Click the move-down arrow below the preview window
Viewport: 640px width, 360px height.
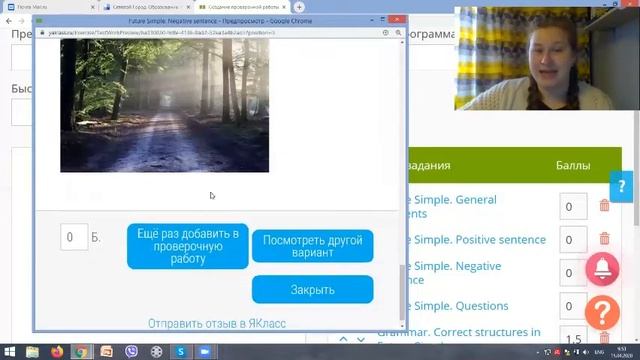(361, 339)
